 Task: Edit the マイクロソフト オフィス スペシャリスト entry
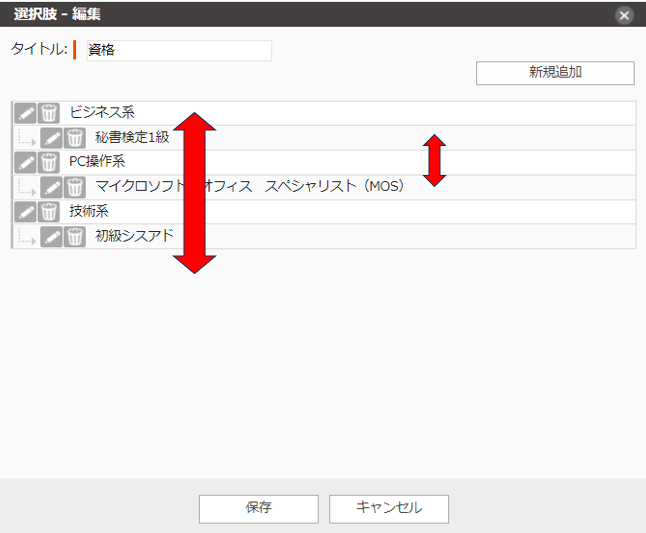click(51, 187)
